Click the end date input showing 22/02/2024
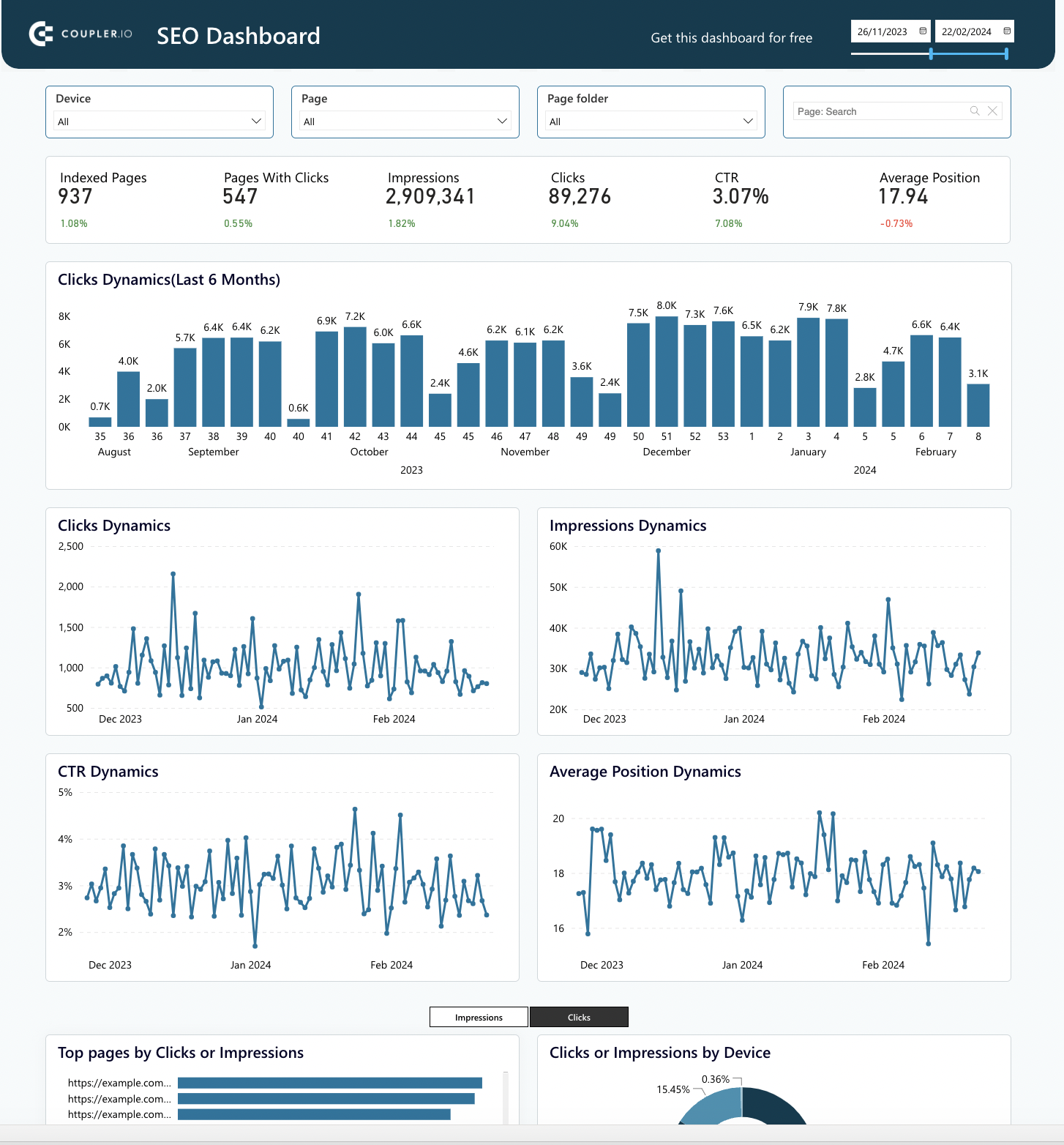 click(x=967, y=31)
